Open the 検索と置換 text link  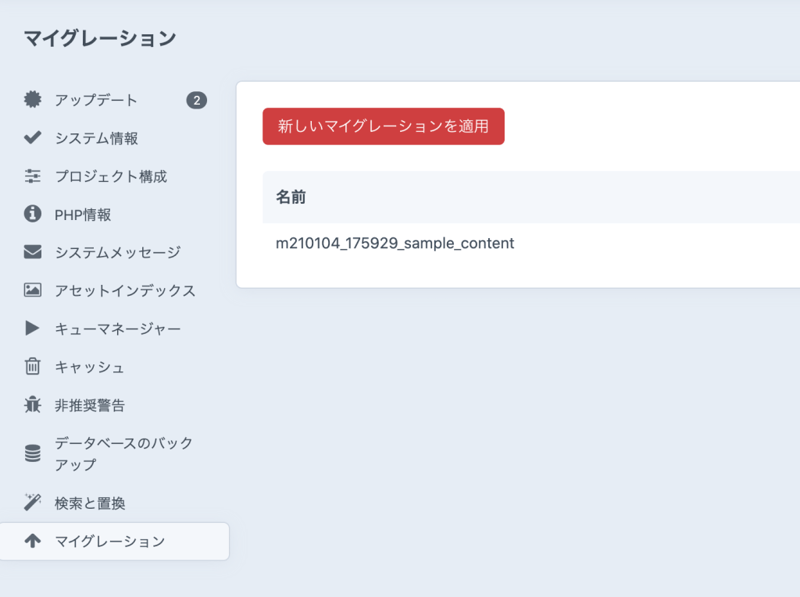coord(90,503)
